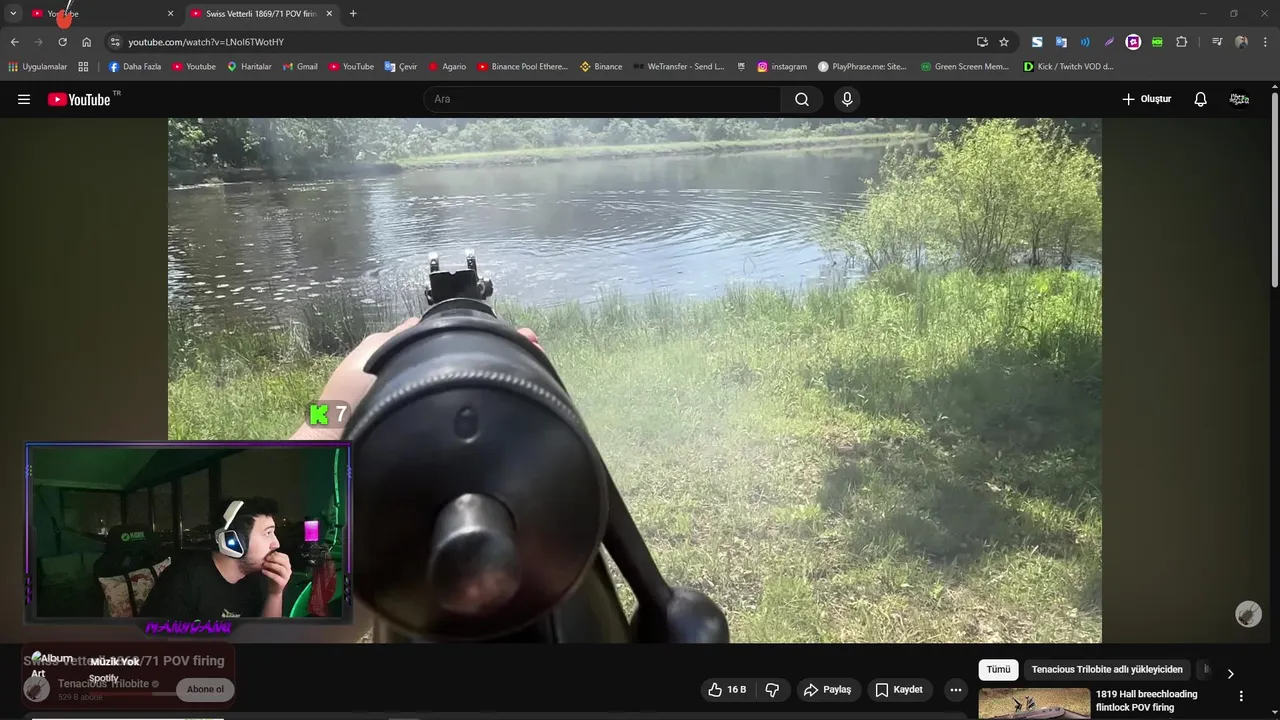Open the Çevir translate bookmark
Viewport: 1280px width, 720px height.
[x=401, y=67]
